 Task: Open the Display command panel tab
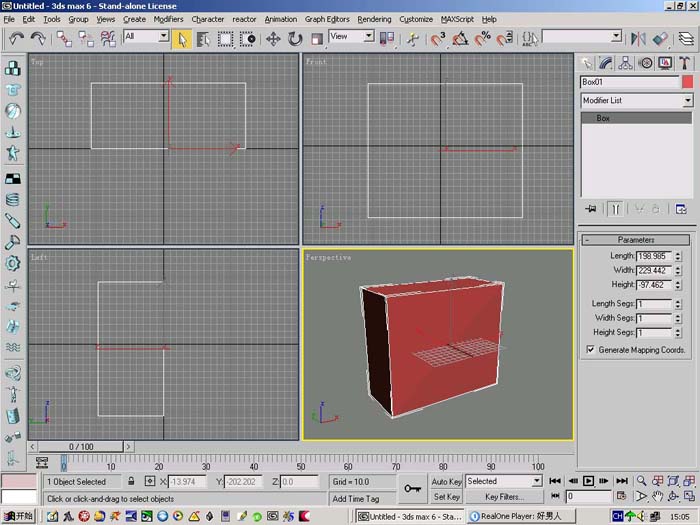click(x=665, y=63)
